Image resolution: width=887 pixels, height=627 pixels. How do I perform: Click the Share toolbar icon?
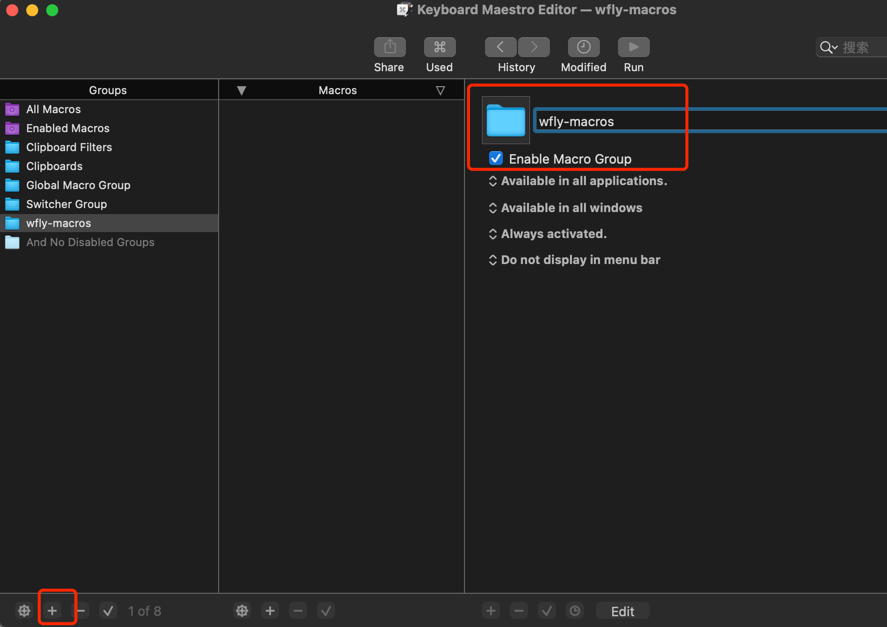point(389,47)
